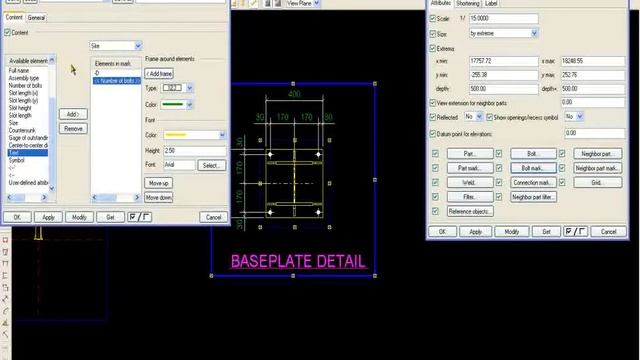The height and width of the screenshot is (360, 640).
Task: Click the yellow font color swatch
Action: click(176, 135)
